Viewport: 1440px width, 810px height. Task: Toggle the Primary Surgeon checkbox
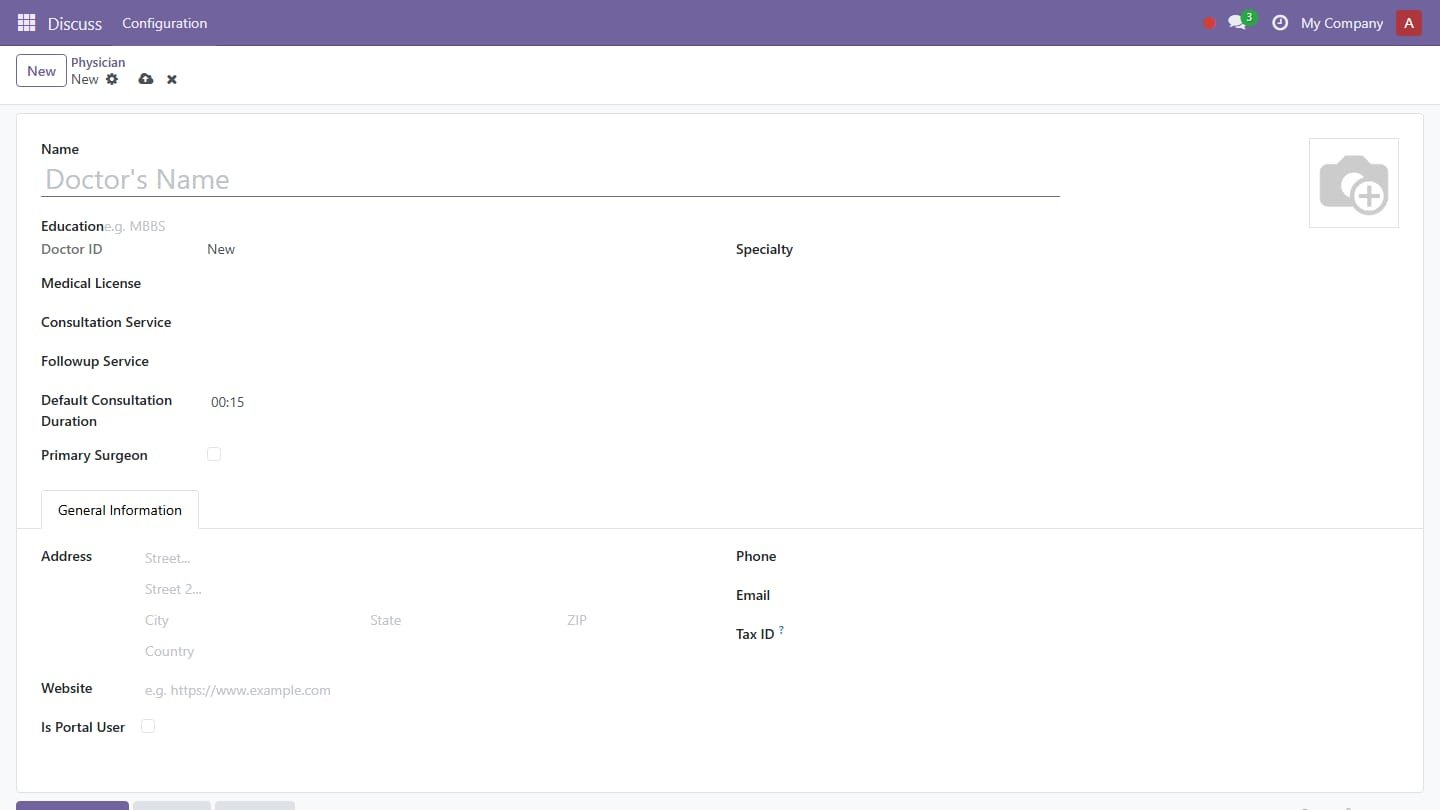(x=214, y=454)
